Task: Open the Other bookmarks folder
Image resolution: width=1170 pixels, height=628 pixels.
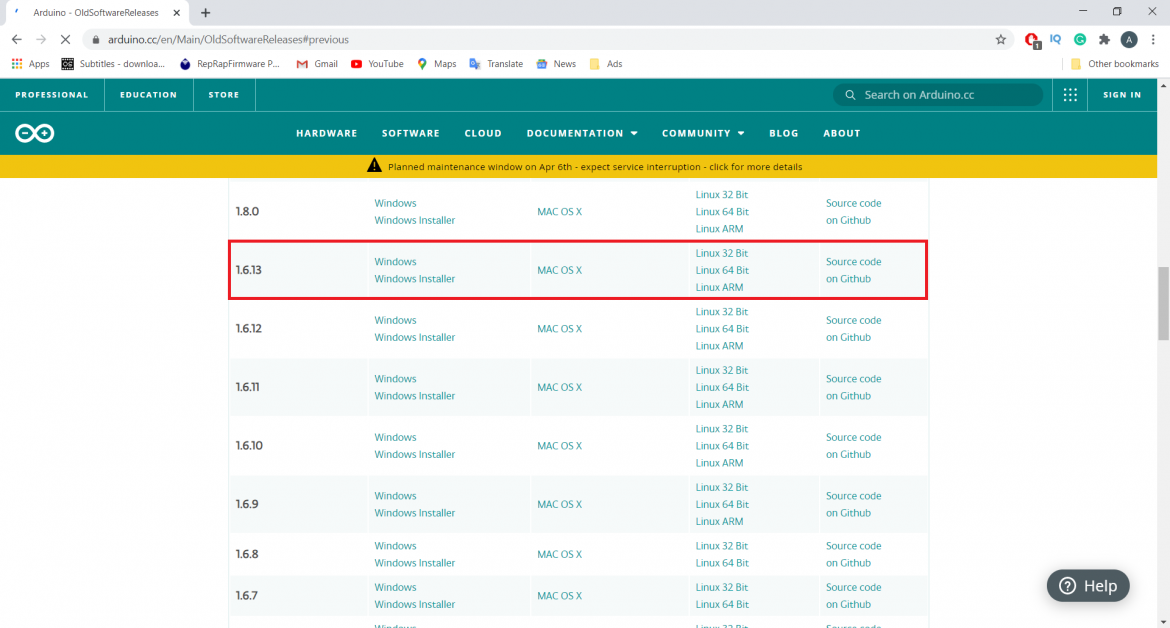Action: (x=1114, y=64)
